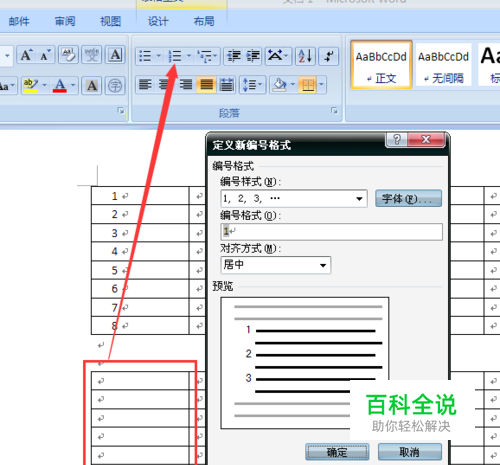Toggle Character Shading (gray A) icon
The height and width of the screenshot is (465, 500).
pos(92,86)
